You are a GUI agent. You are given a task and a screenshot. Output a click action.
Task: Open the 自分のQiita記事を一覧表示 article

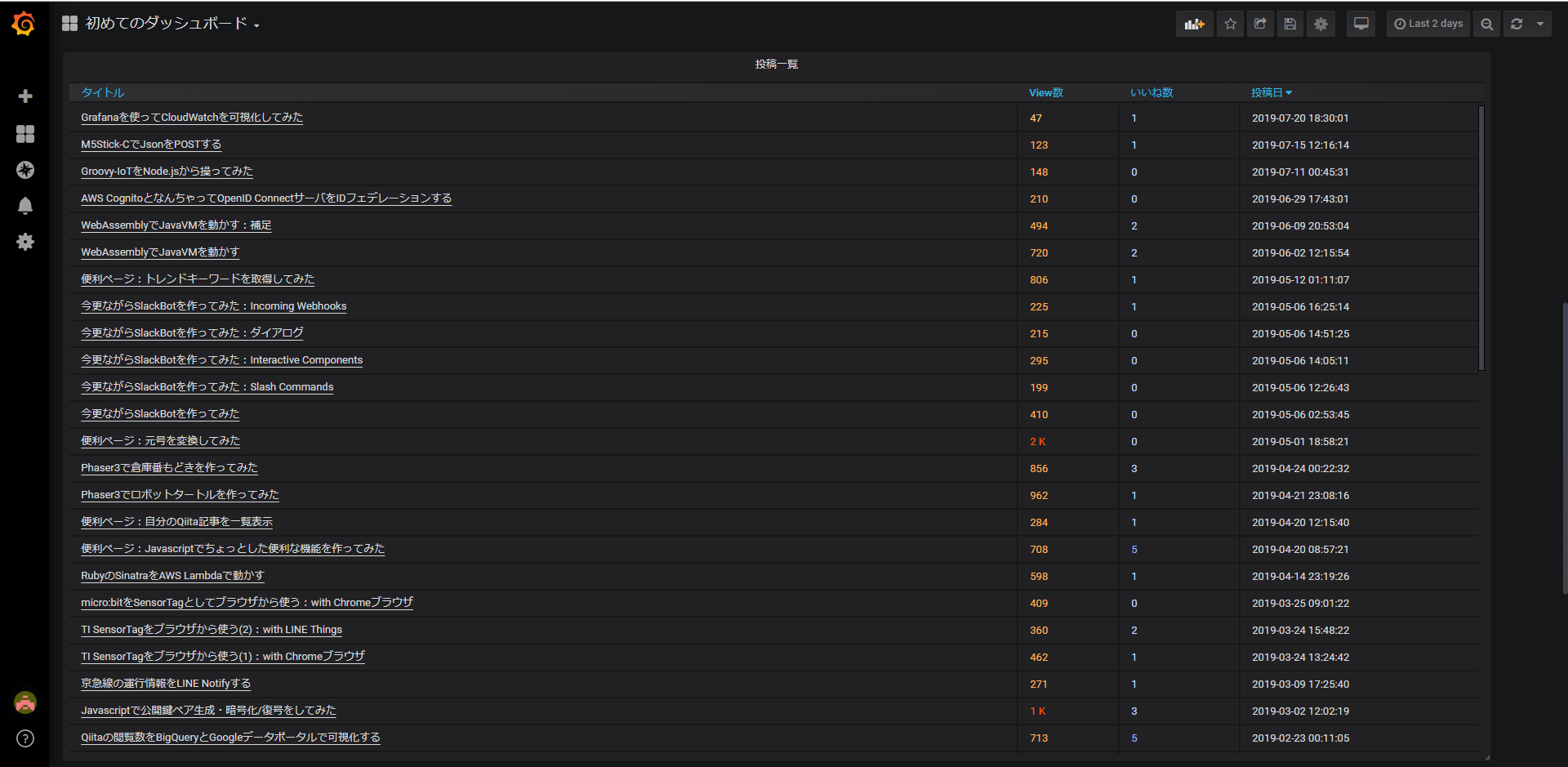coord(176,522)
